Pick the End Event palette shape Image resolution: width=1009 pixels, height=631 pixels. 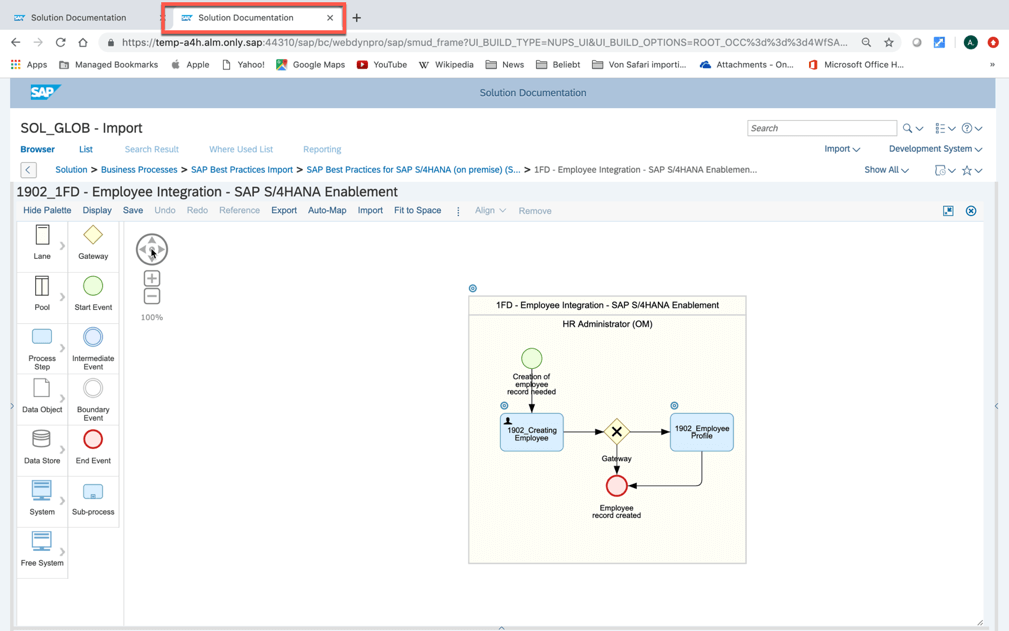coord(93,447)
